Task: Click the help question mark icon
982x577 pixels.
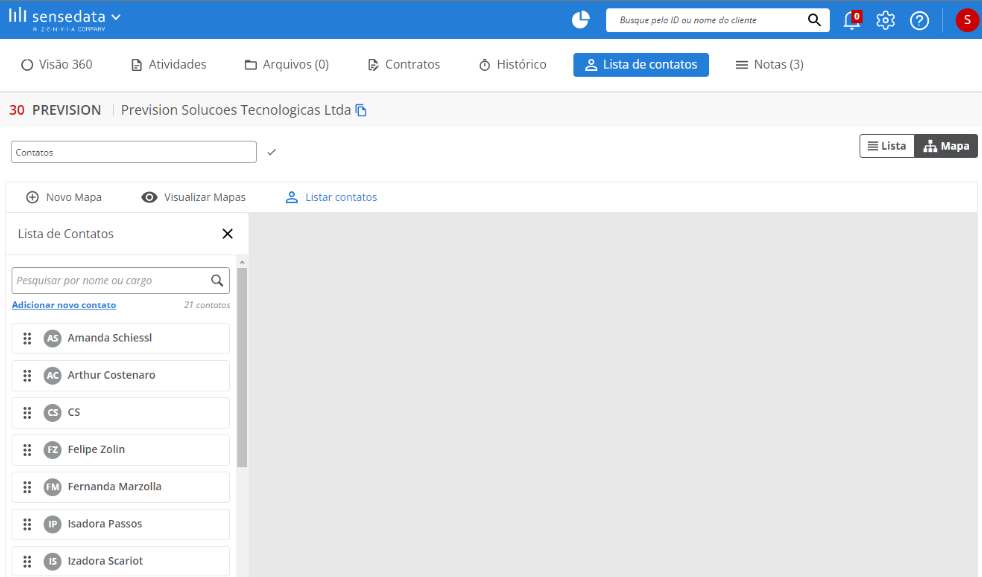Action: click(x=919, y=21)
